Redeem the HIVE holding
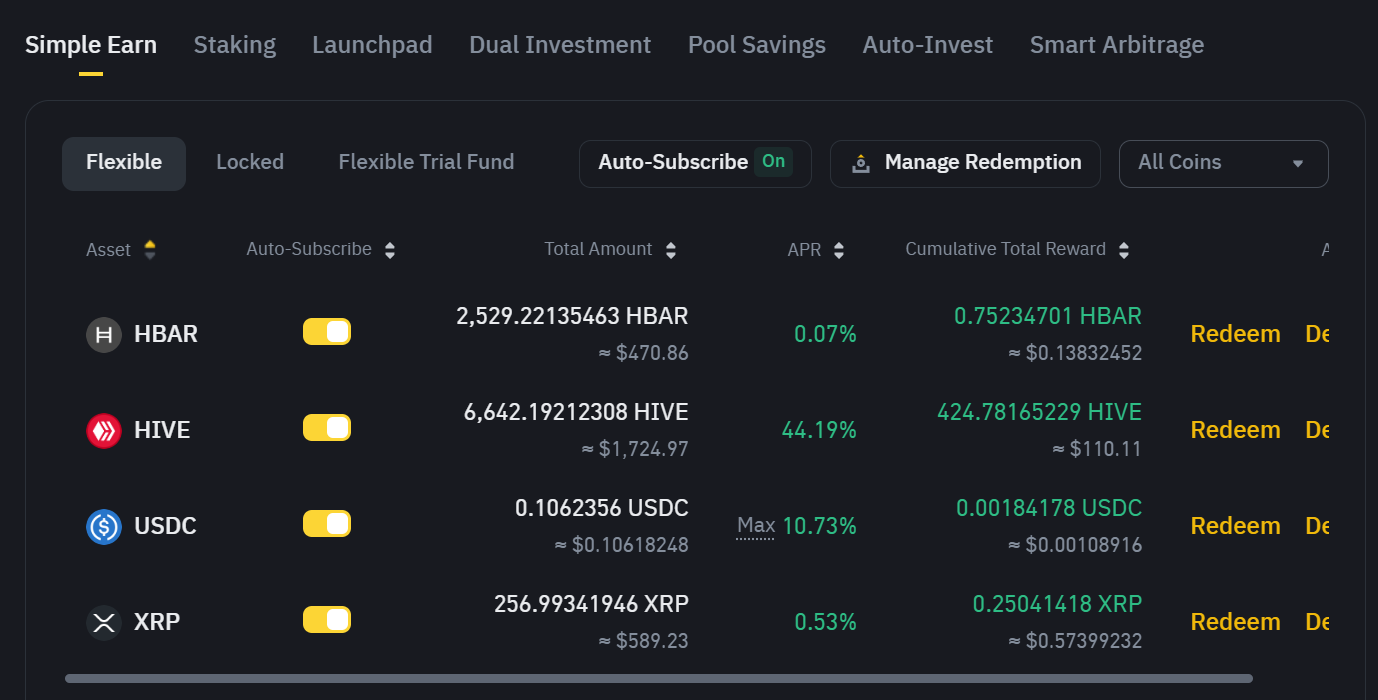 point(1235,430)
